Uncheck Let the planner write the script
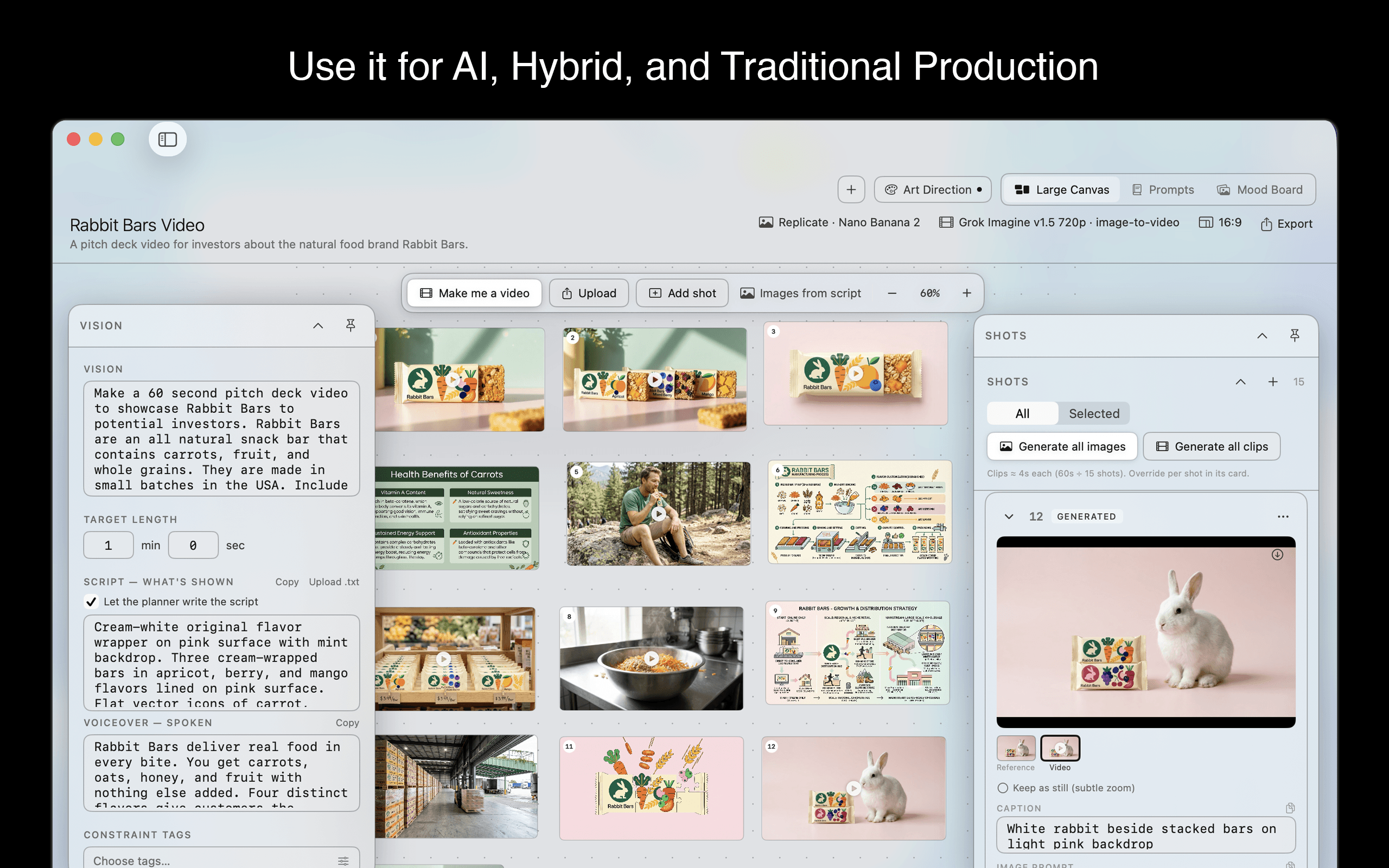The height and width of the screenshot is (868, 1389). point(91,602)
